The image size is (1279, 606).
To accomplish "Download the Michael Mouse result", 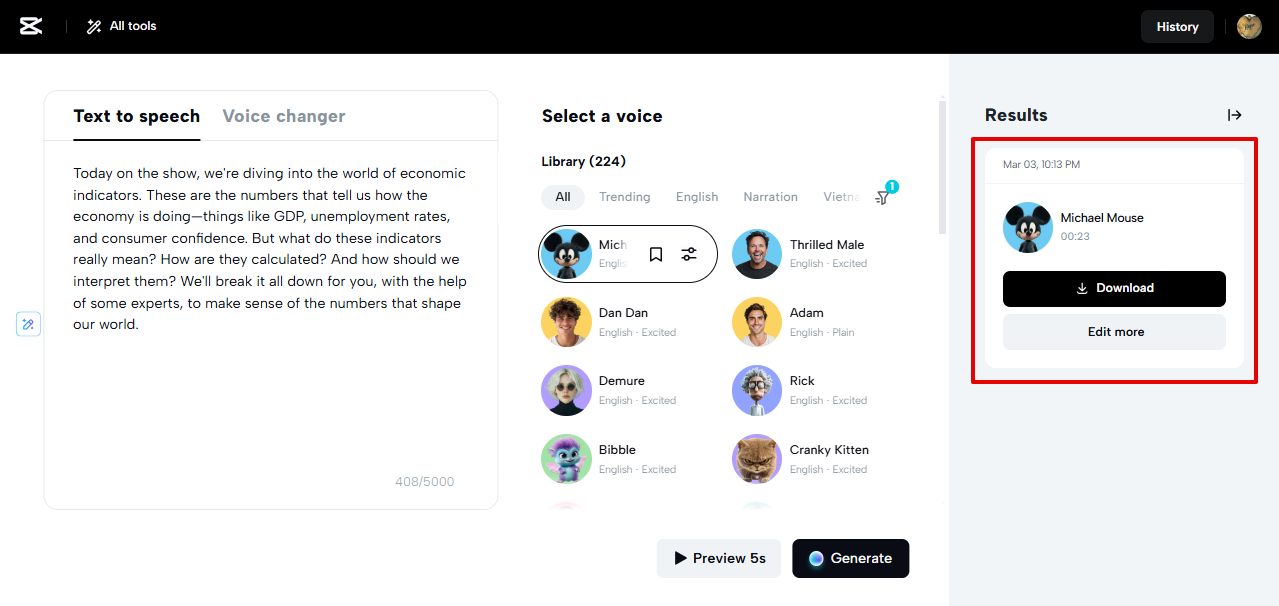I will click(1114, 288).
